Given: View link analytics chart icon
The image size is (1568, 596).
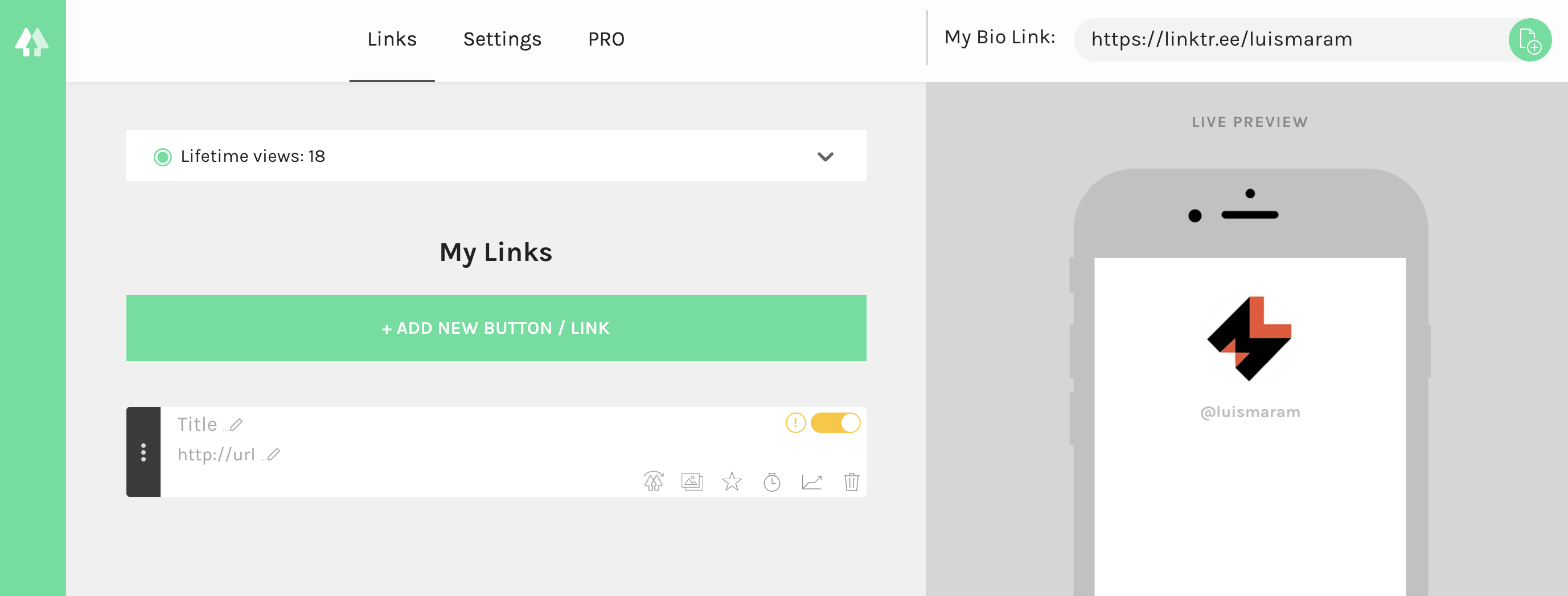Looking at the screenshot, I should coord(811,482).
